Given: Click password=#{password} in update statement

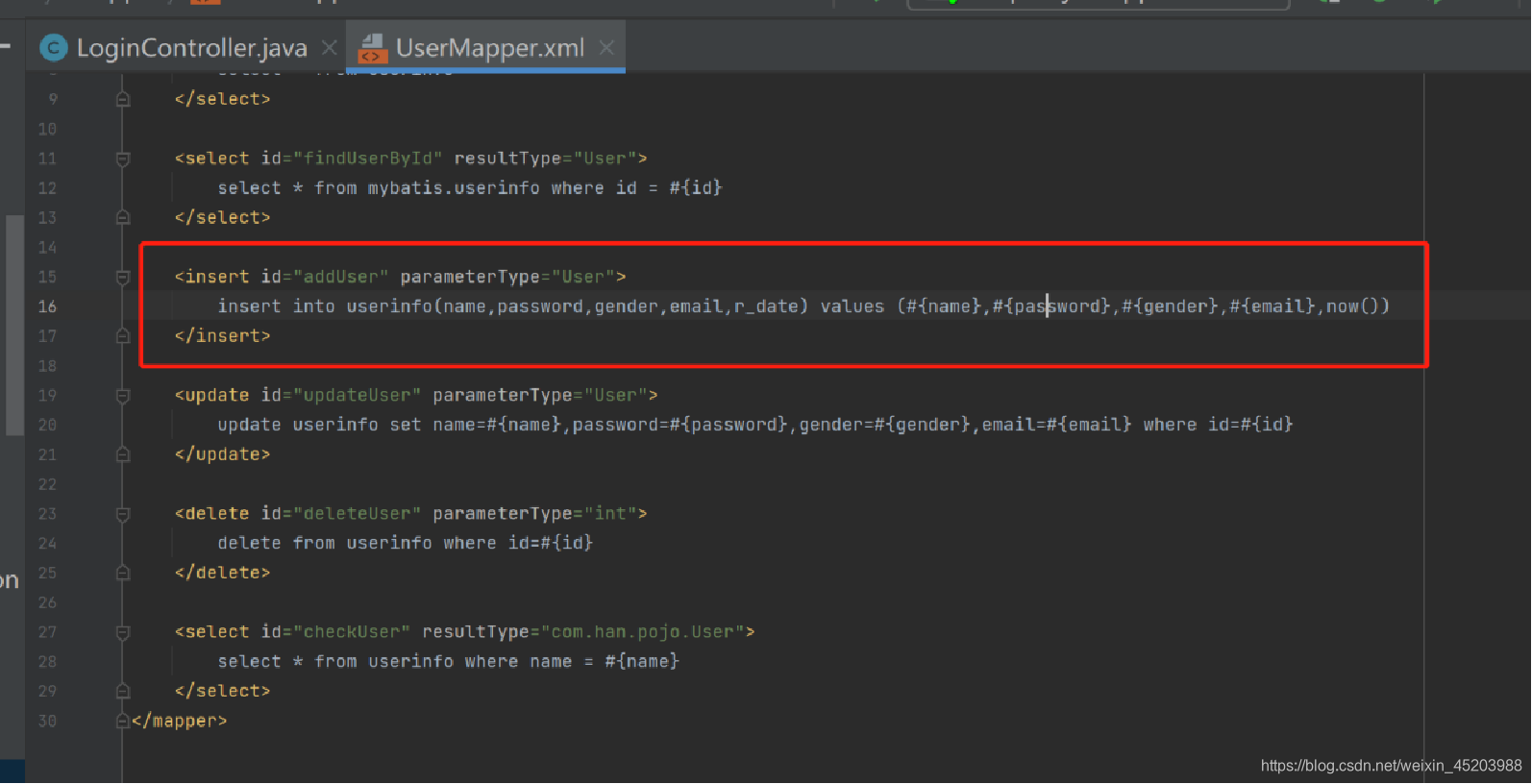Looking at the screenshot, I should pyautogui.click(x=680, y=425).
